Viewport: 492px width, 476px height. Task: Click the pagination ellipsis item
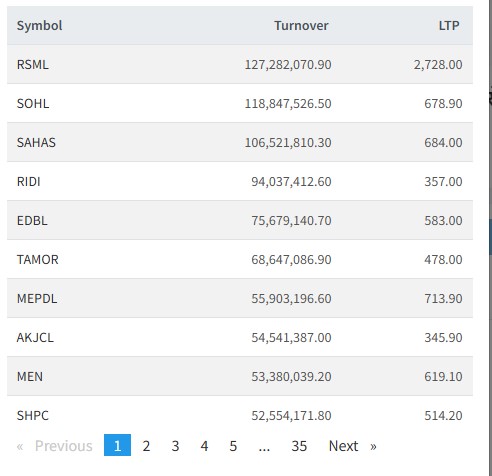point(264,447)
